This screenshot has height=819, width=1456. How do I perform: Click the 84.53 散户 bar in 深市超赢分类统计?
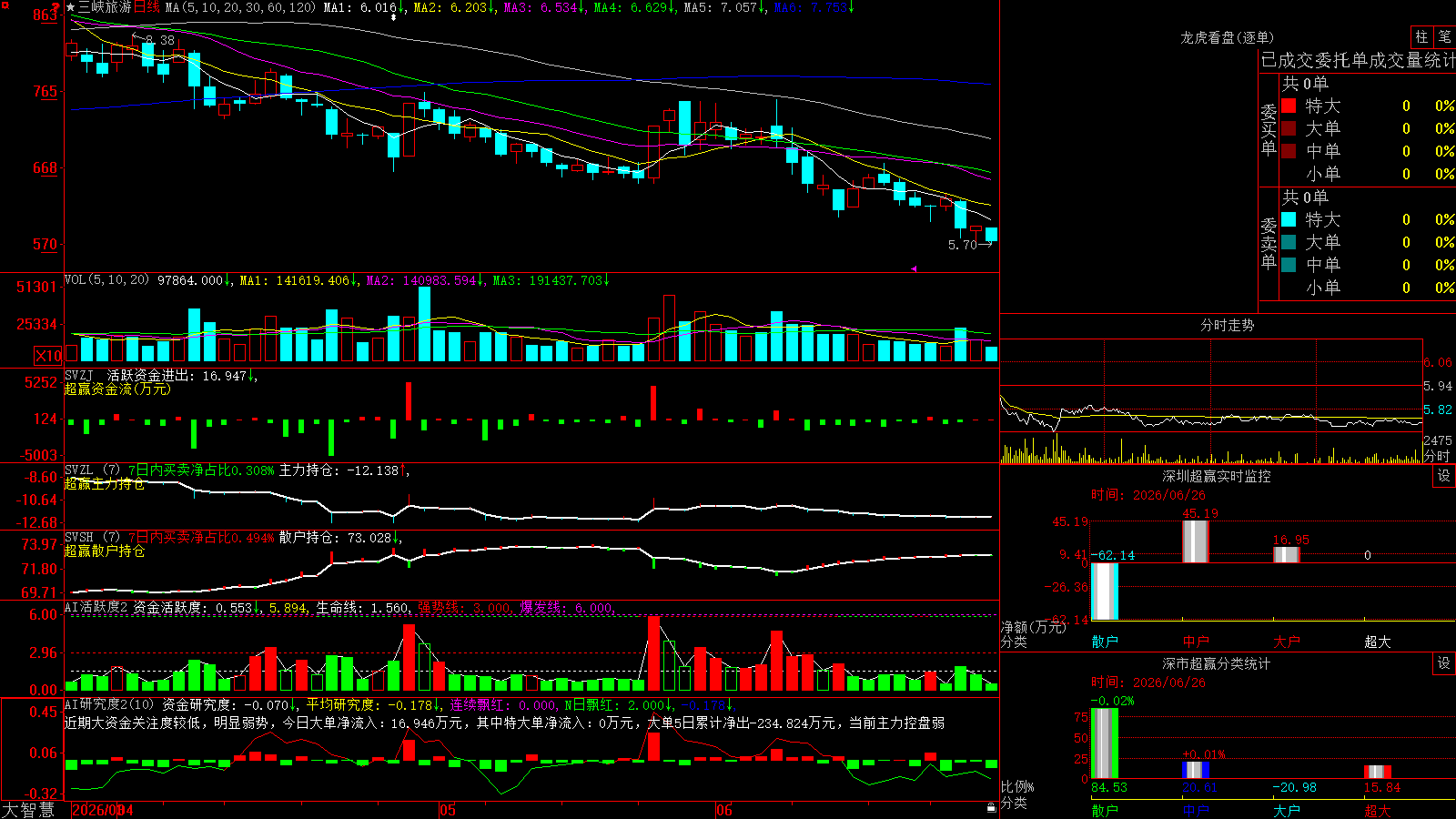[x=1105, y=743]
